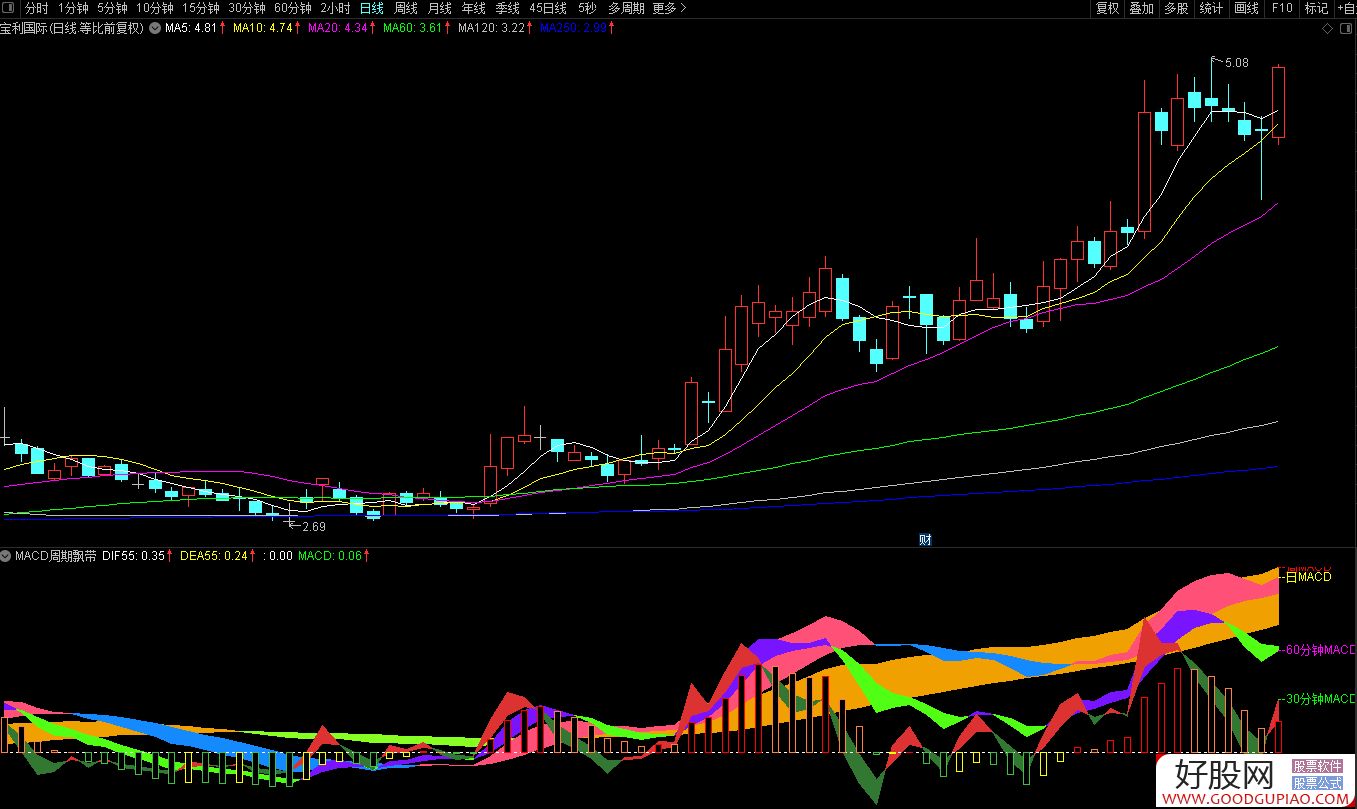Select the 10分钟 period tab
Image resolution: width=1357 pixels, height=809 pixels.
point(155,8)
